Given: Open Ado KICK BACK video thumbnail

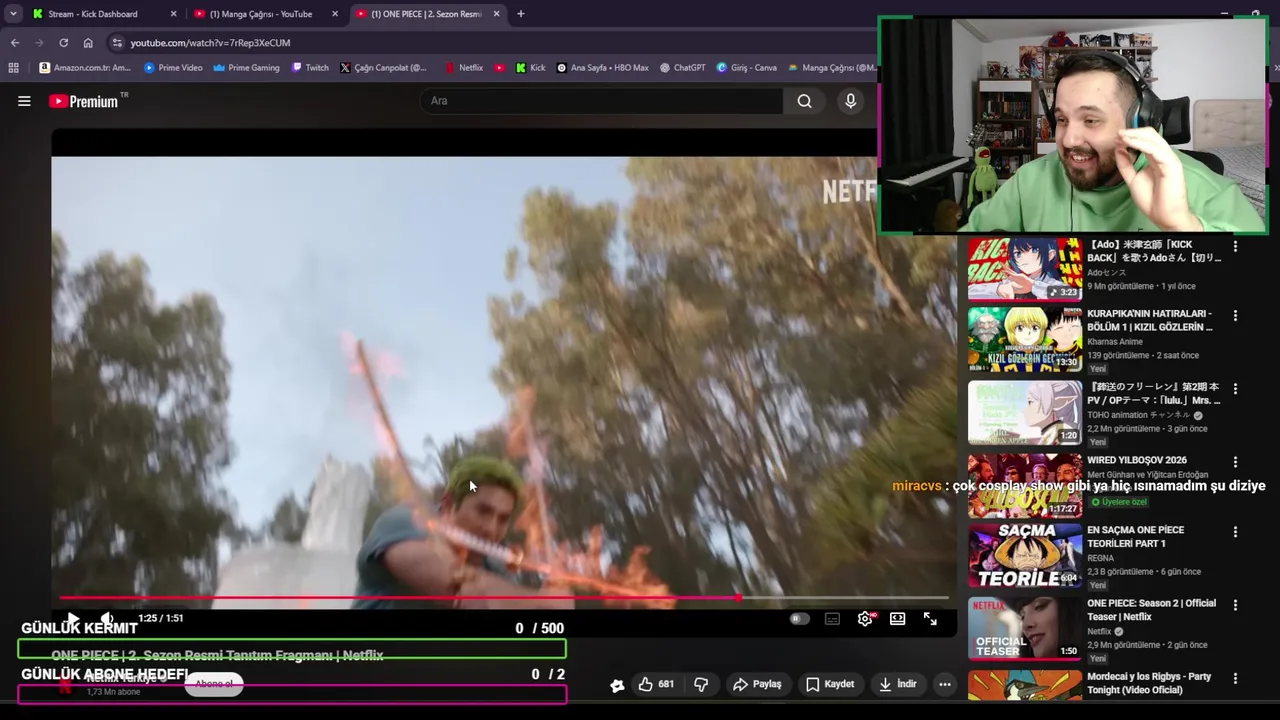Looking at the screenshot, I should coord(1025,268).
